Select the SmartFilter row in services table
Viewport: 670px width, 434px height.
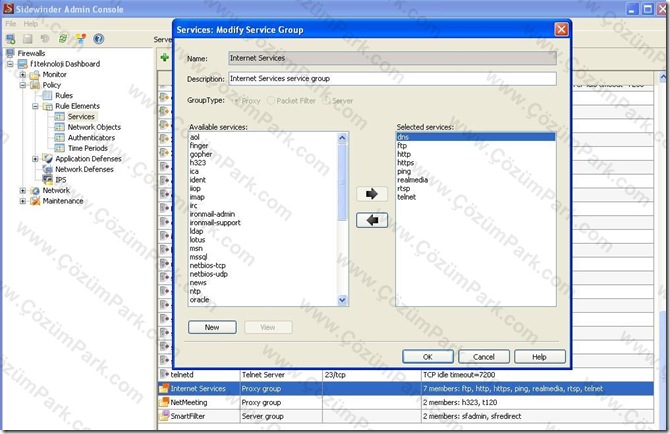[x=406, y=416]
